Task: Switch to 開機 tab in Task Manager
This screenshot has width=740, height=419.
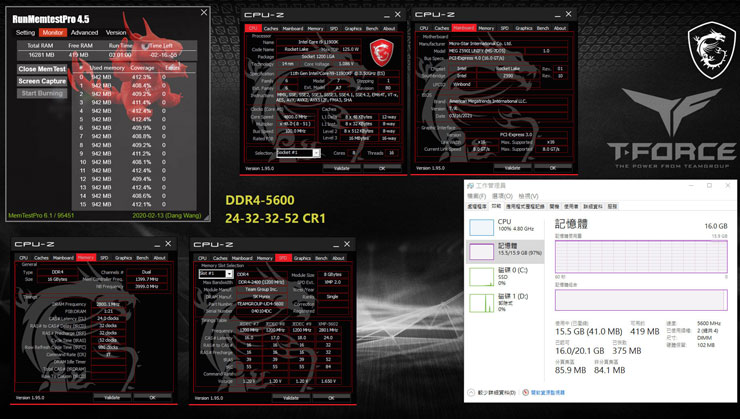Action: click(555, 206)
